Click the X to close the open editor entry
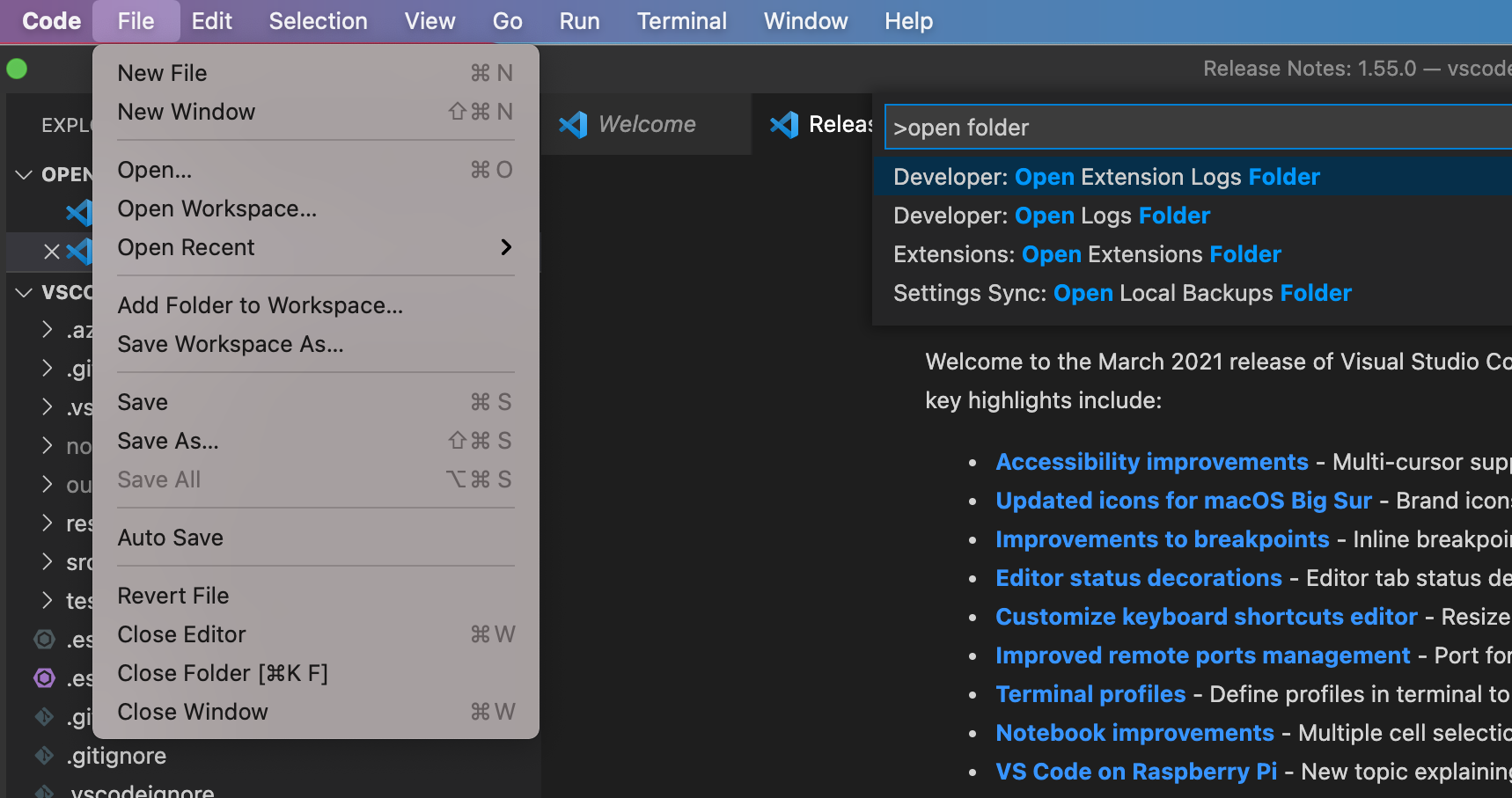 tap(50, 252)
